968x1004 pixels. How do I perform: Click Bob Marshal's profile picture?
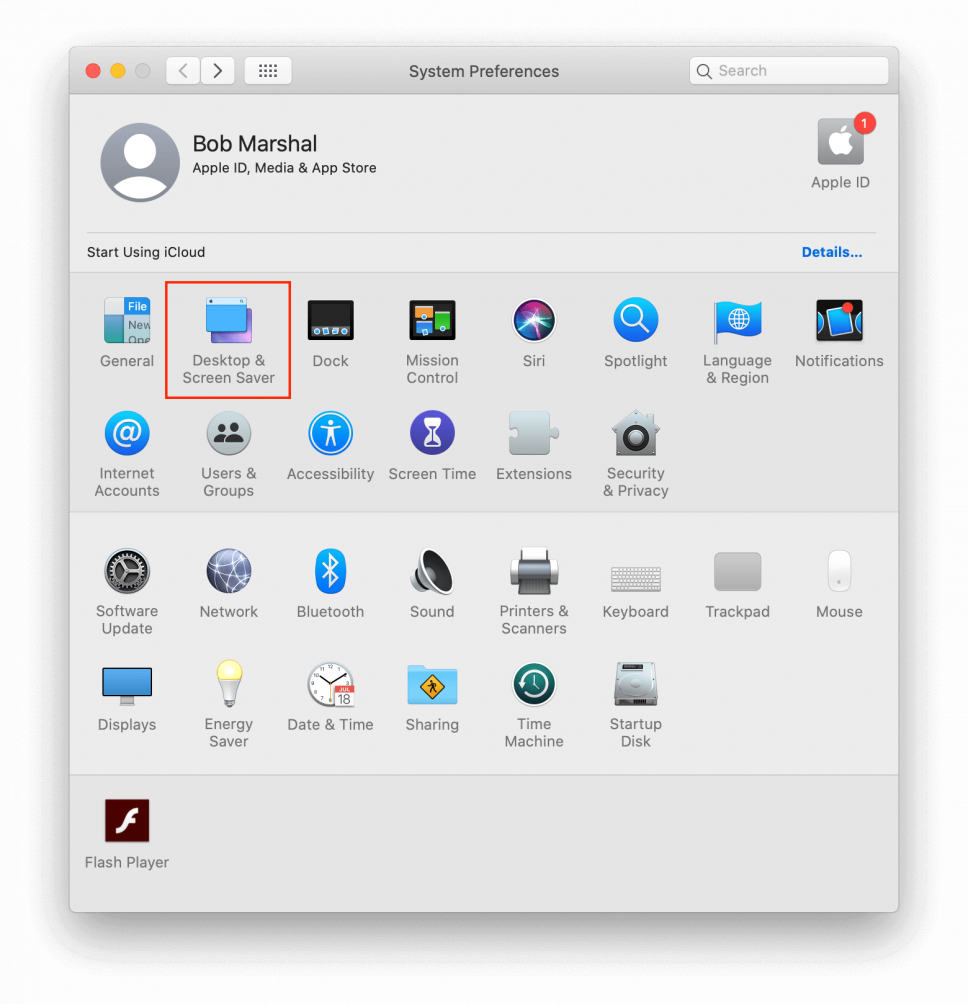pyautogui.click(x=140, y=162)
